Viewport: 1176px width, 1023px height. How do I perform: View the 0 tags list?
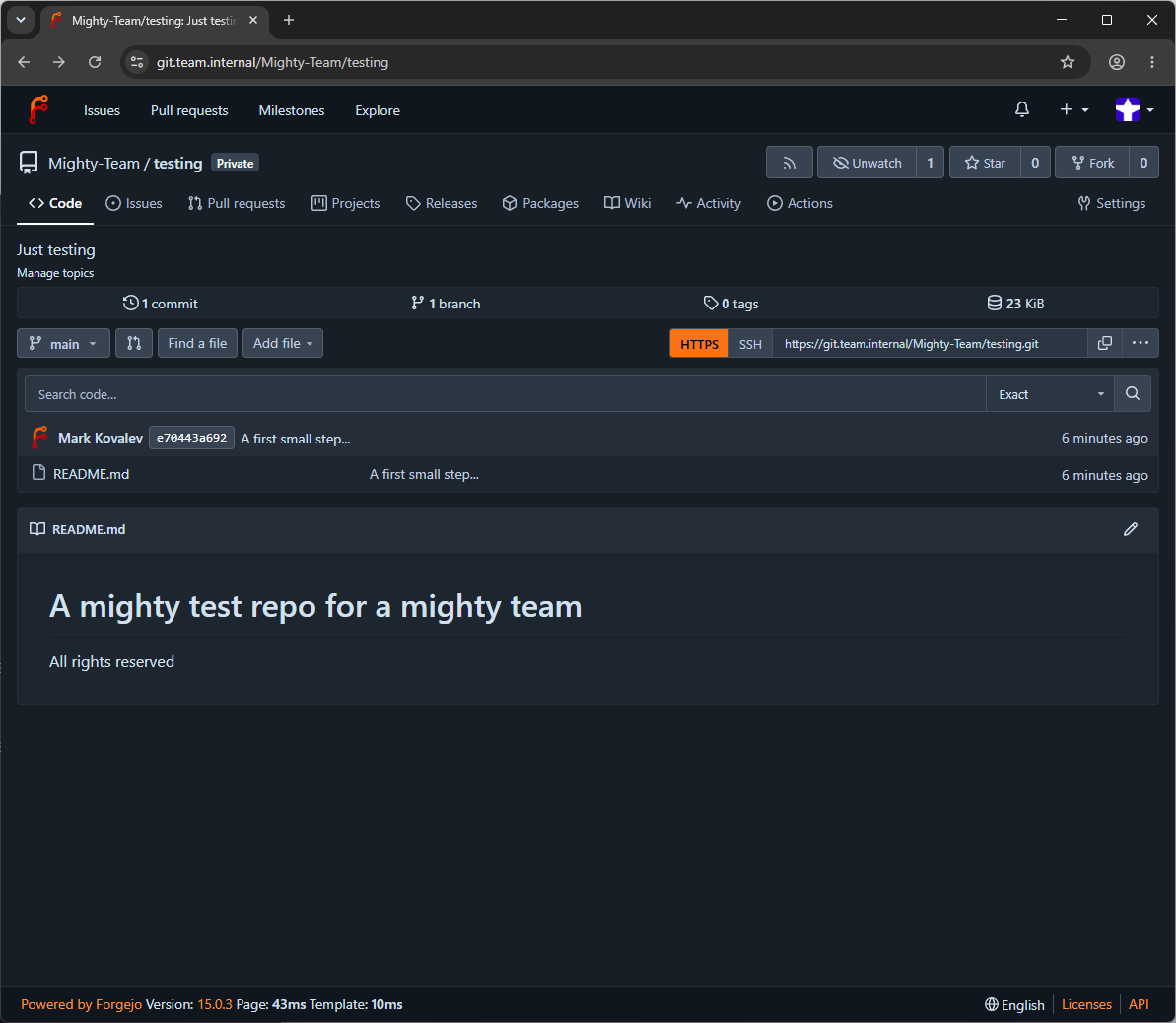click(730, 303)
